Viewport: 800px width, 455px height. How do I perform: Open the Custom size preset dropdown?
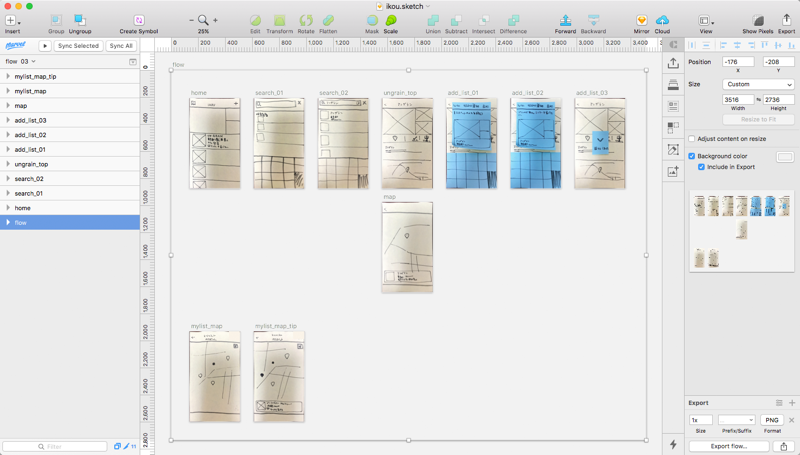click(758, 84)
